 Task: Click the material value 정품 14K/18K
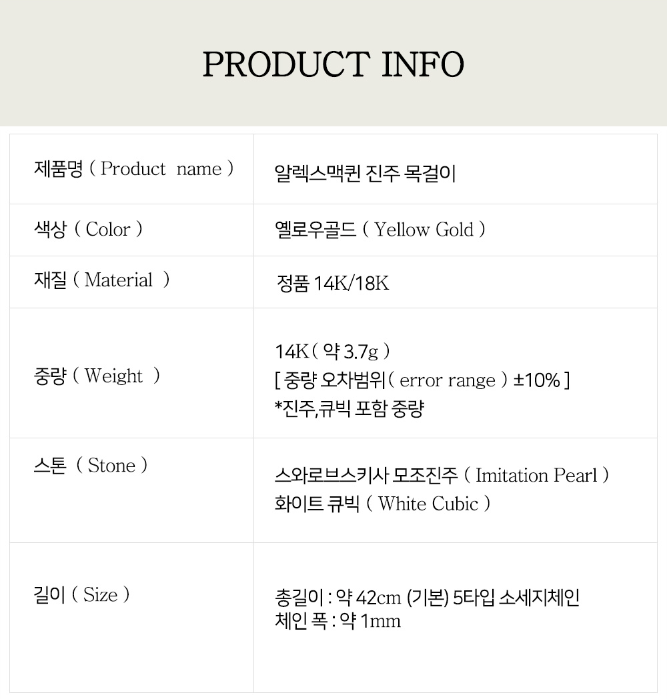click(x=332, y=283)
